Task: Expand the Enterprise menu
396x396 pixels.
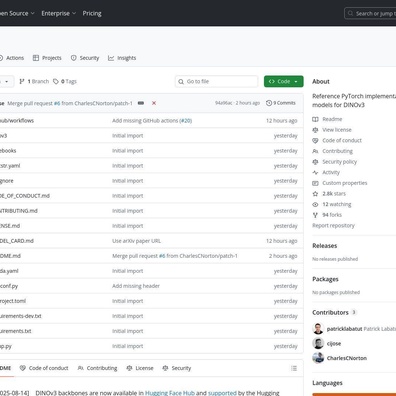Action: coord(59,13)
